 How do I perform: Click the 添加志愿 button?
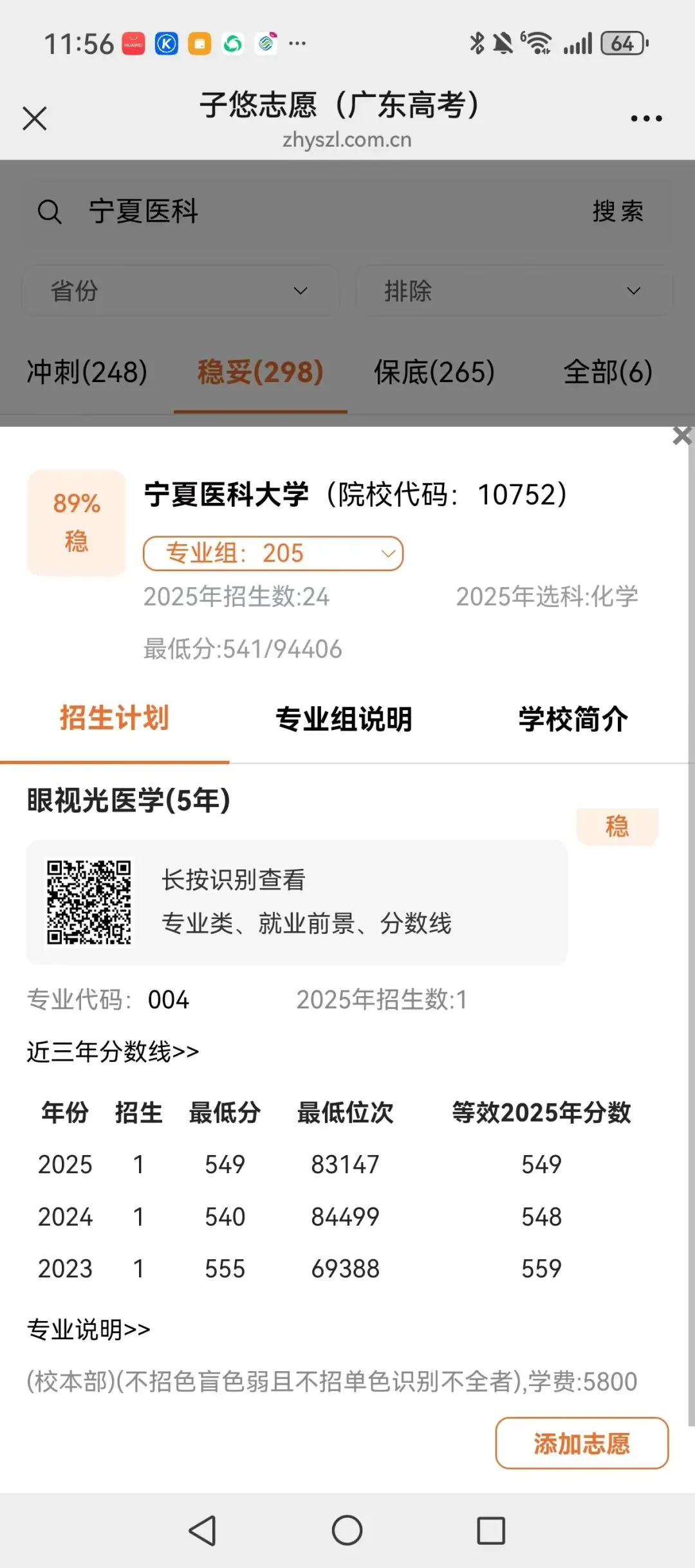coord(582,1443)
